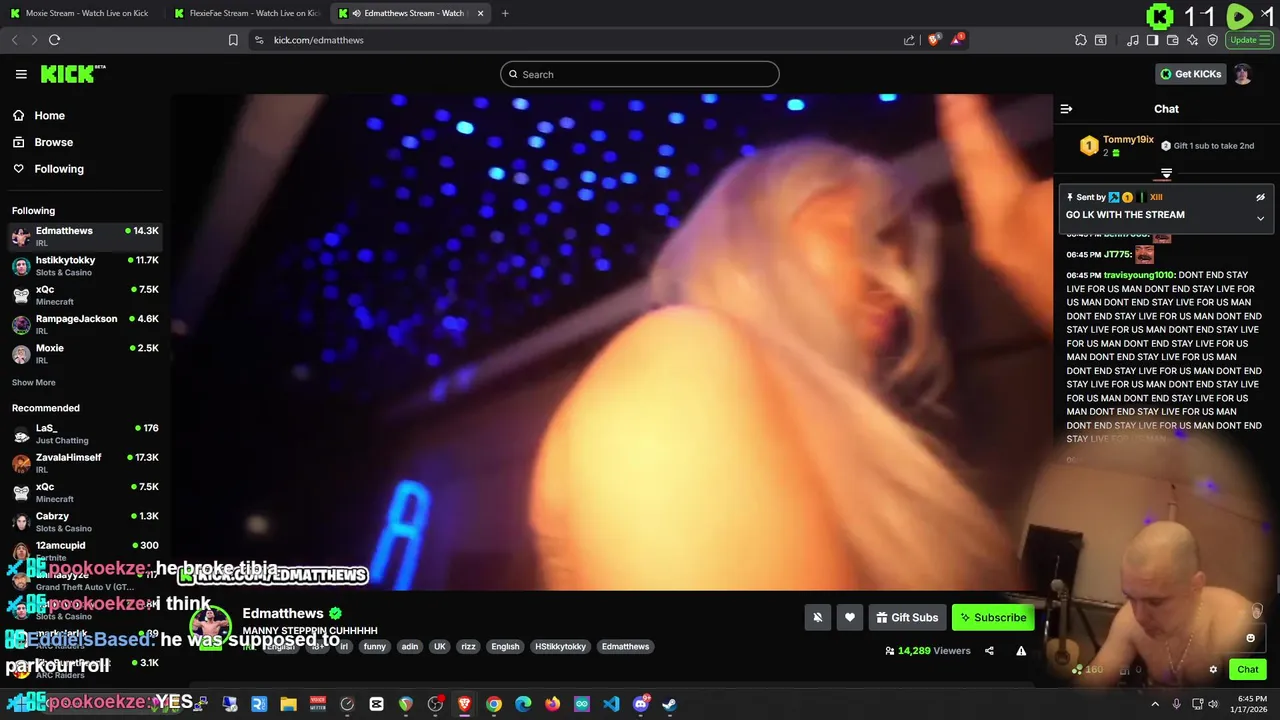Open the emoji picker in chat

(x=1250, y=638)
